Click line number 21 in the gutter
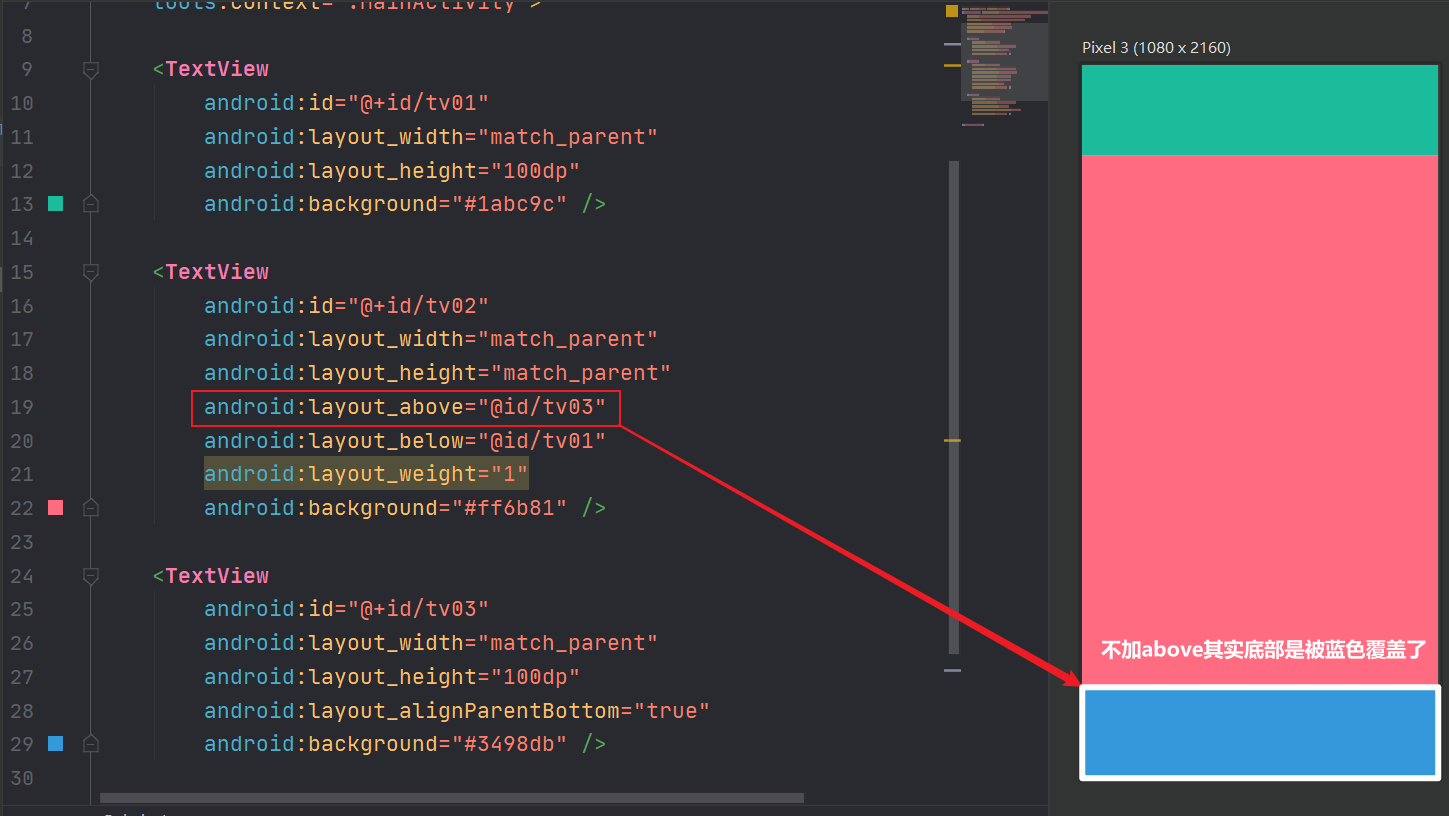1449x816 pixels. pos(22,474)
